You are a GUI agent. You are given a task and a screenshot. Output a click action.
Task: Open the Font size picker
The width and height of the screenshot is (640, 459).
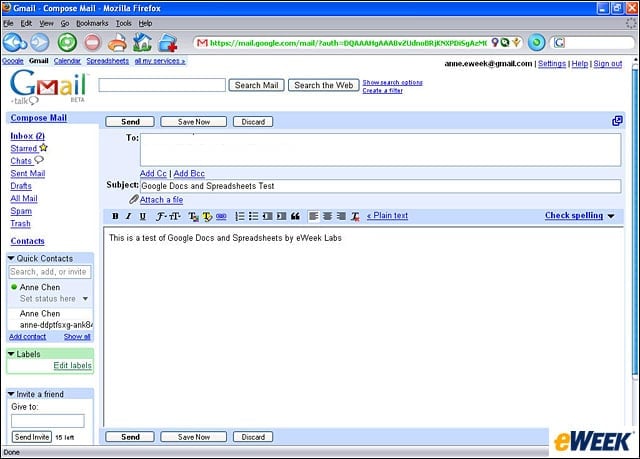(x=175, y=216)
